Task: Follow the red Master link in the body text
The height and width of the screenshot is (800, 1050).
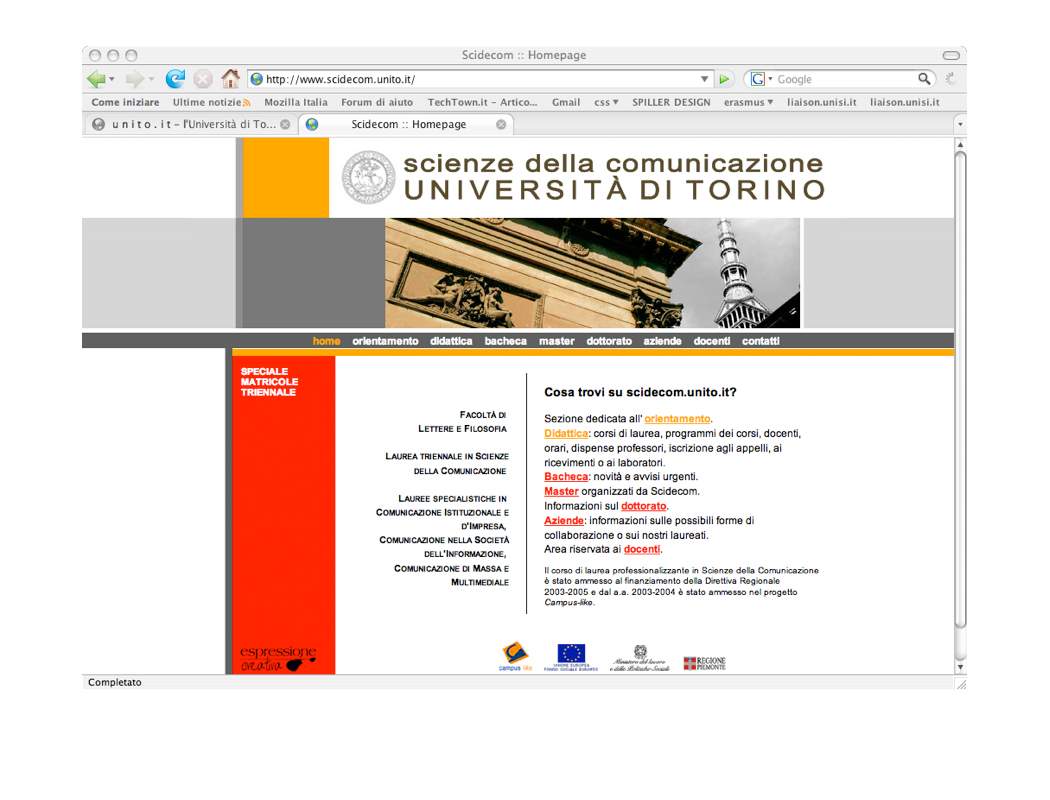Action: 561,491
